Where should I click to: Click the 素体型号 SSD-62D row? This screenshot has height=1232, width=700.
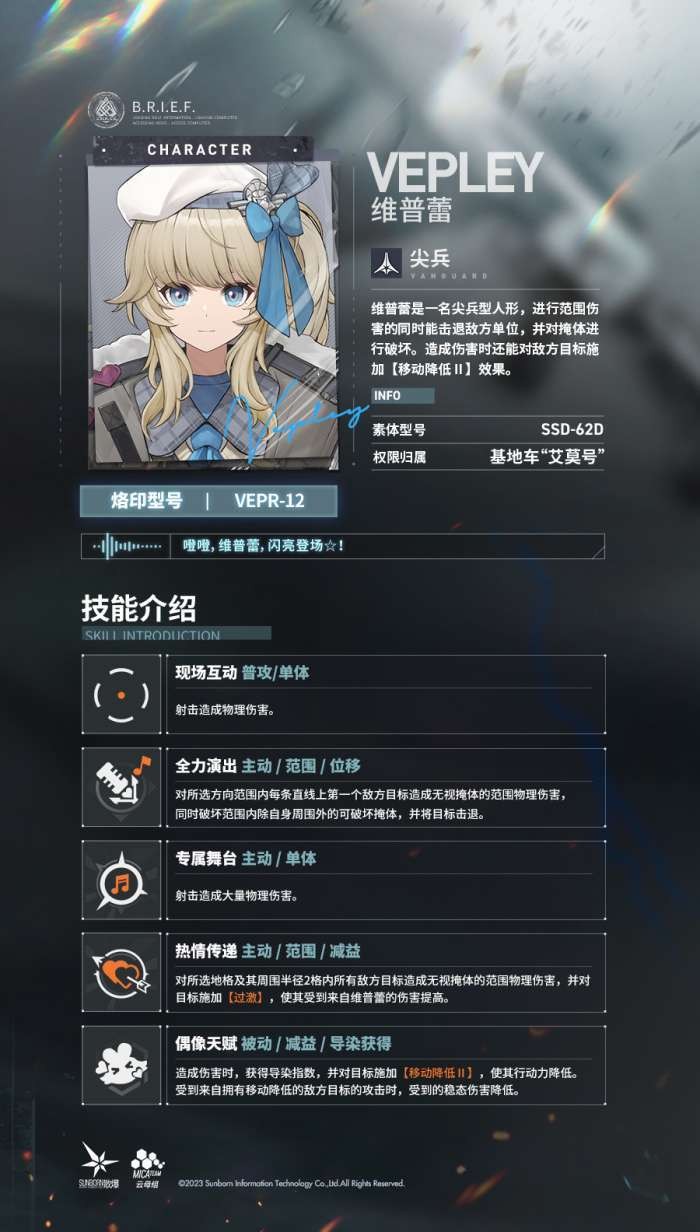487,430
